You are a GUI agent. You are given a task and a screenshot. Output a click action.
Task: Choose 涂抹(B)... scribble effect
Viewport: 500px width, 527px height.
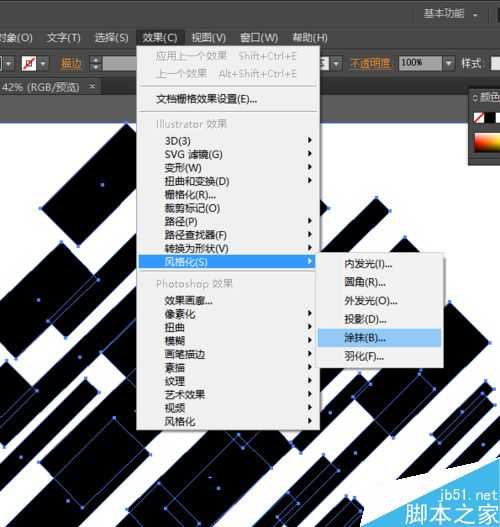(x=380, y=337)
